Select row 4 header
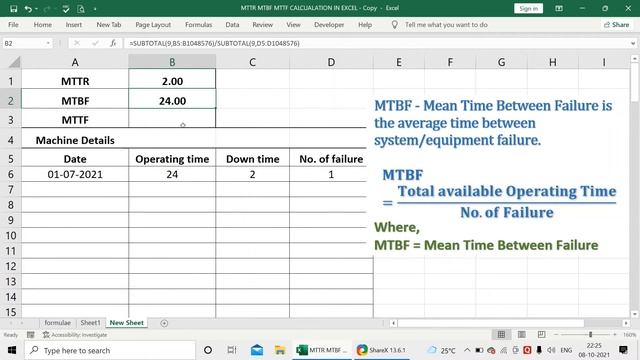 11,140
